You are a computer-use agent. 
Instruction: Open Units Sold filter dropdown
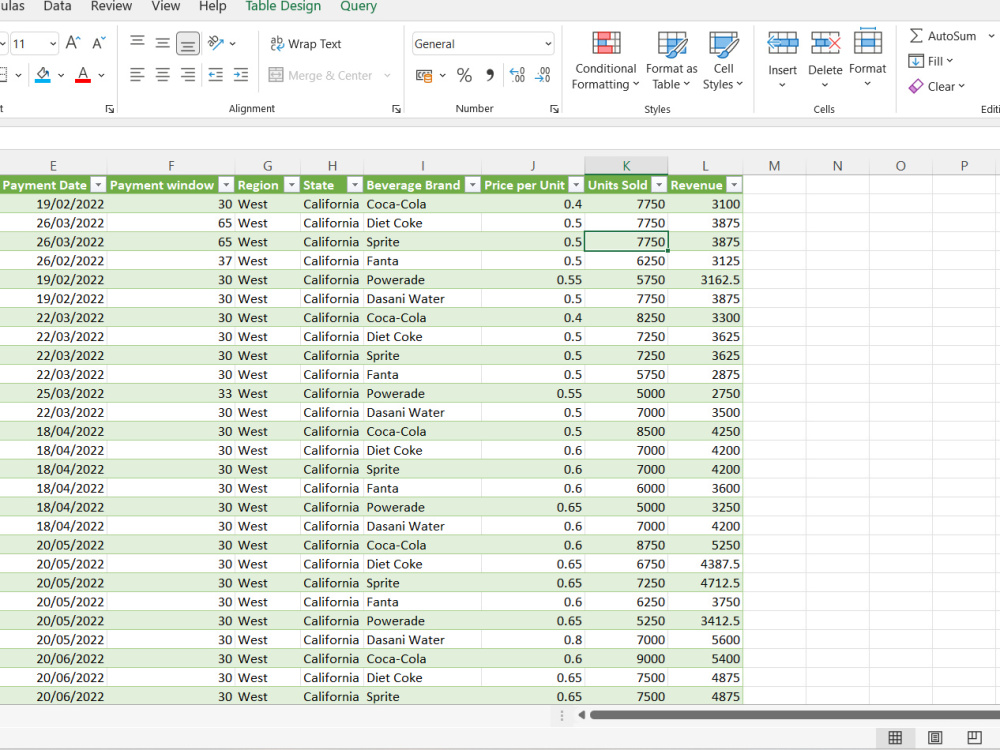tap(659, 185)
